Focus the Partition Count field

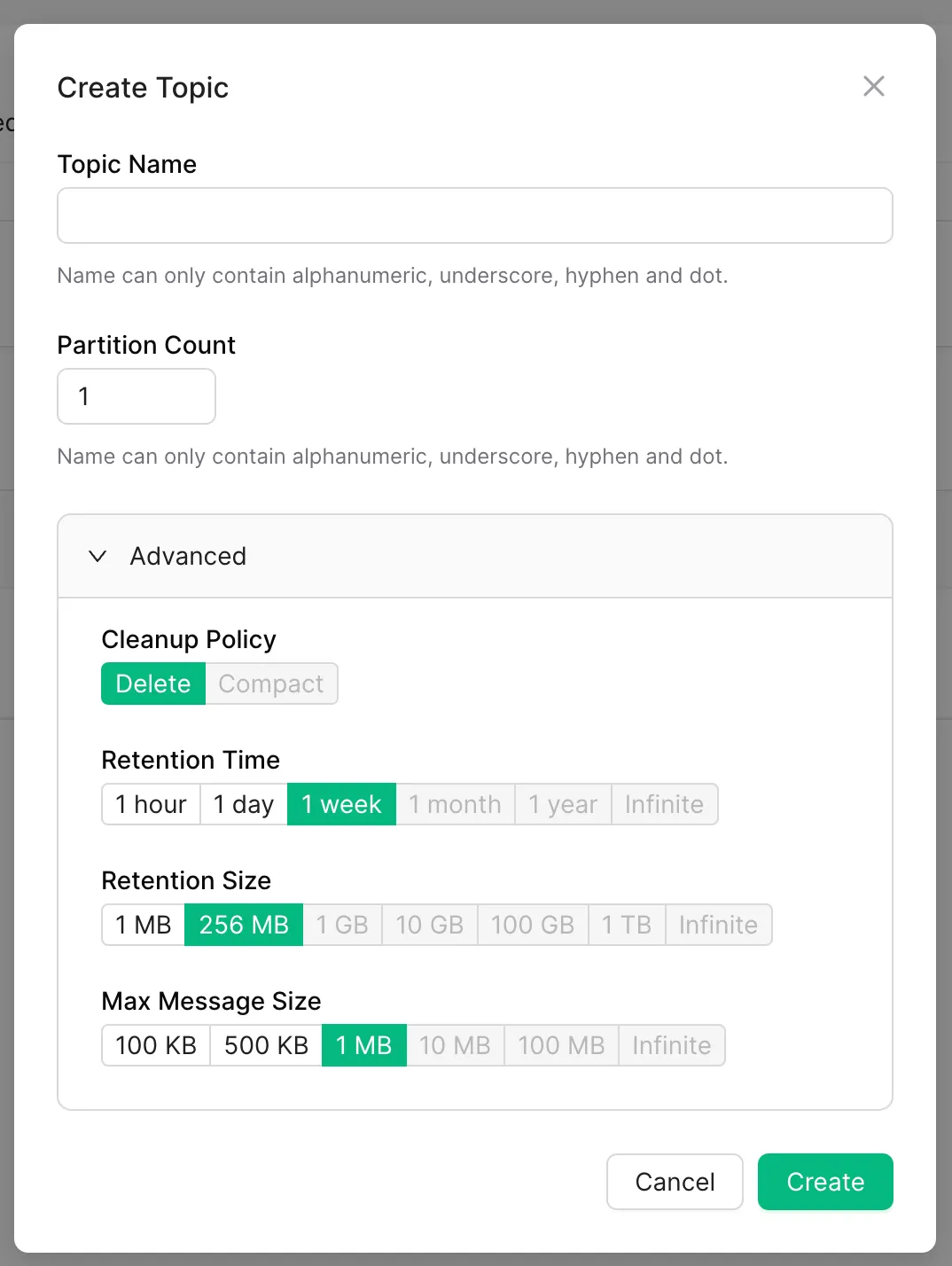137,396
